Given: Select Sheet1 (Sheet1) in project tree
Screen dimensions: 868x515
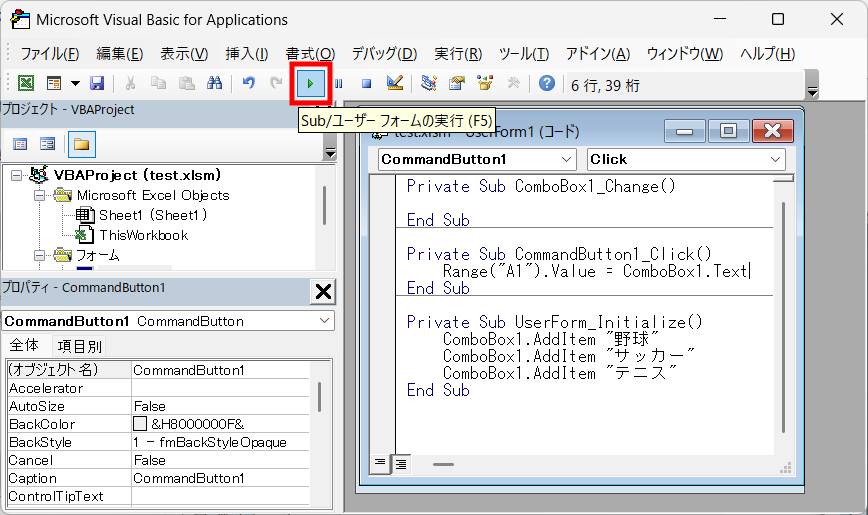Looking at the screenshot, I should click(x=153, y=215).
